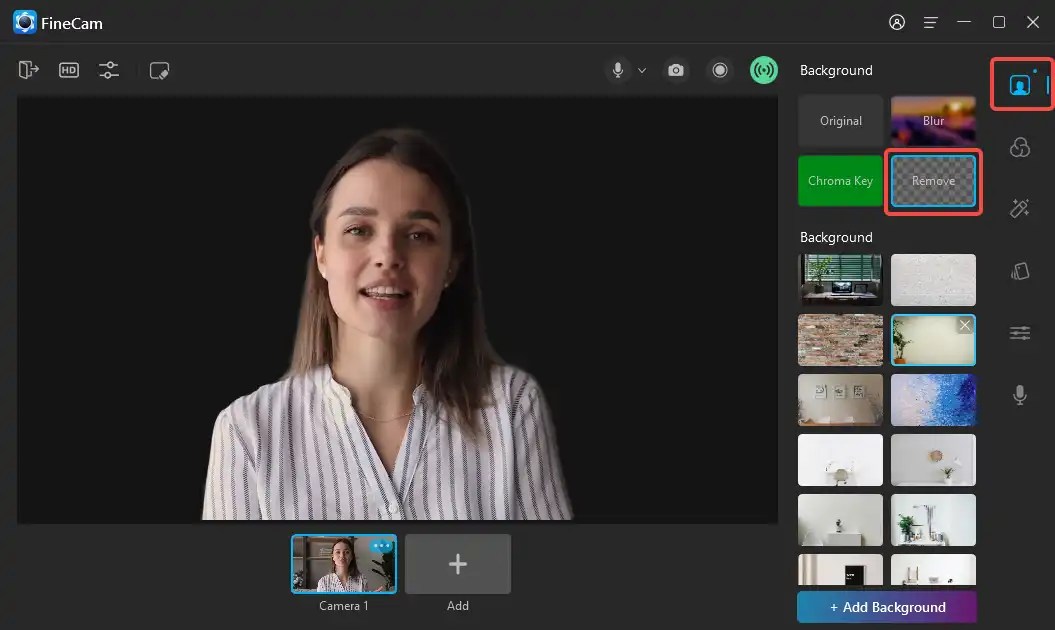The image size is (1055, 630).
Task: Open the camera adjustment sliders icon
Action: point(108,70)
